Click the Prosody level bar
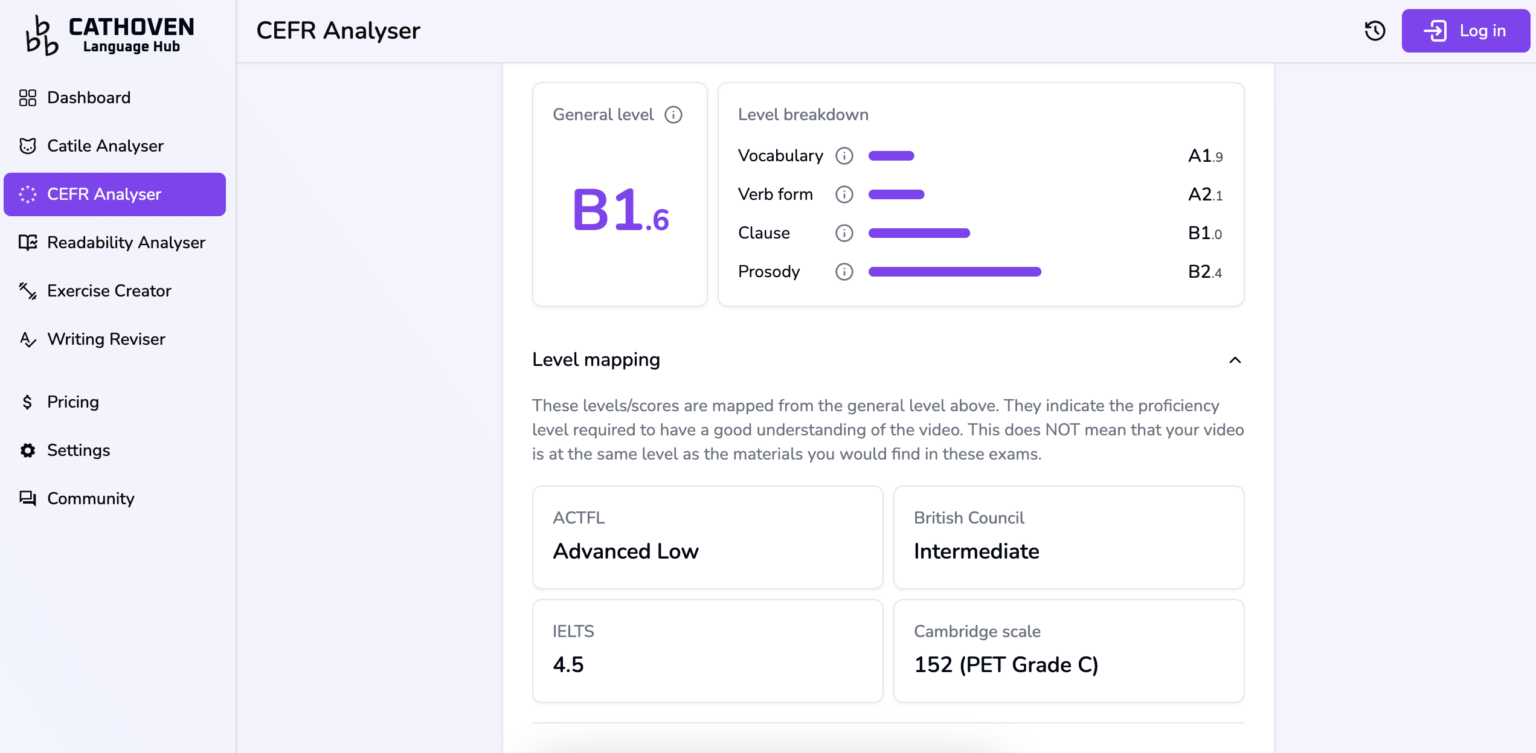Viewport: 1536px width, 753px height. 954,271
